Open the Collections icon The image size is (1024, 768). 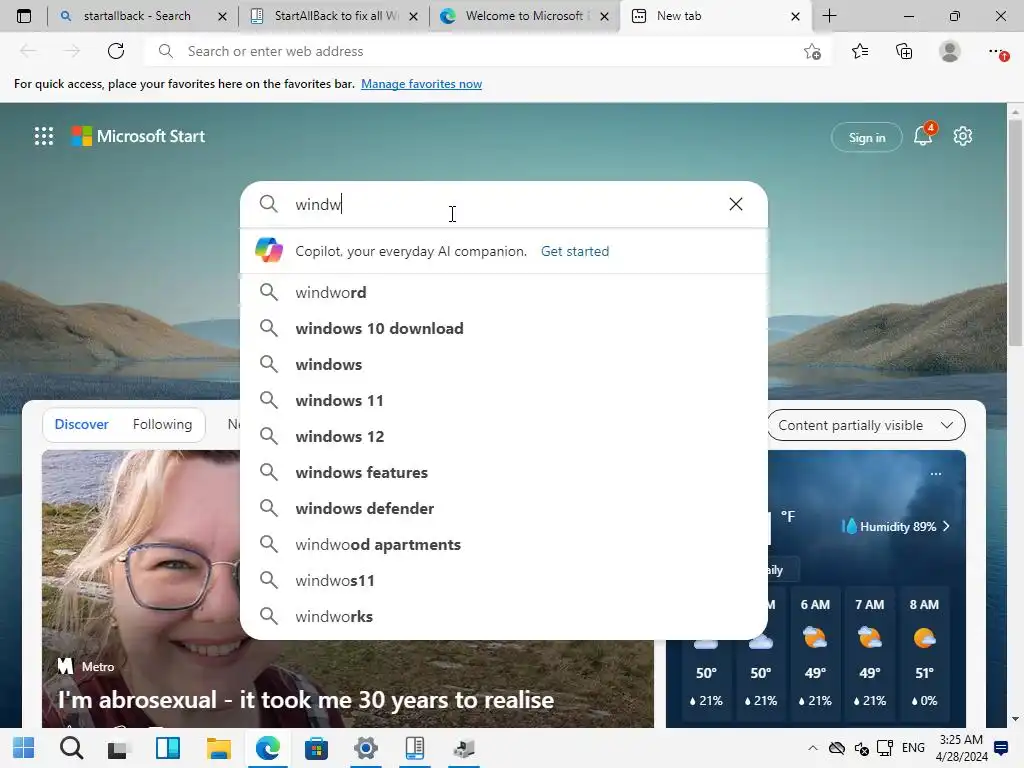tap(904, 51)
